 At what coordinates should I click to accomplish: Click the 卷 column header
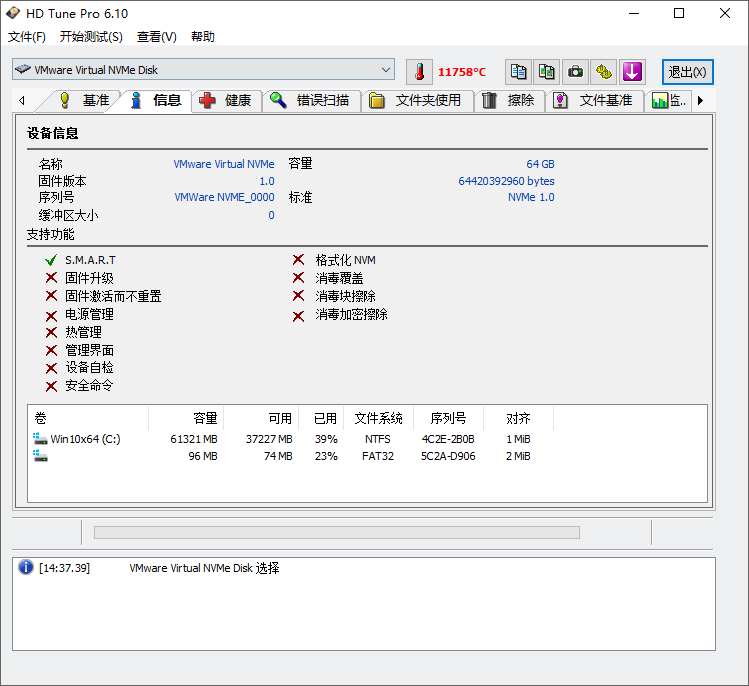point(88,418)
